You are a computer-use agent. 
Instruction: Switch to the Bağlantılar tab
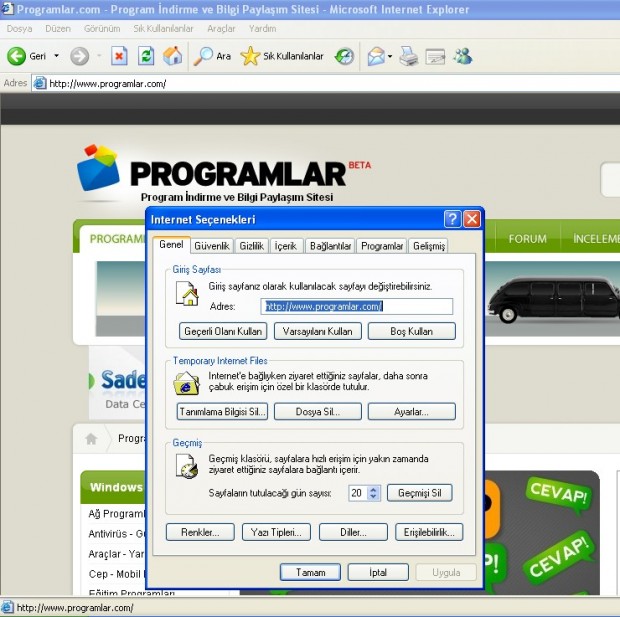pos(330,246)
